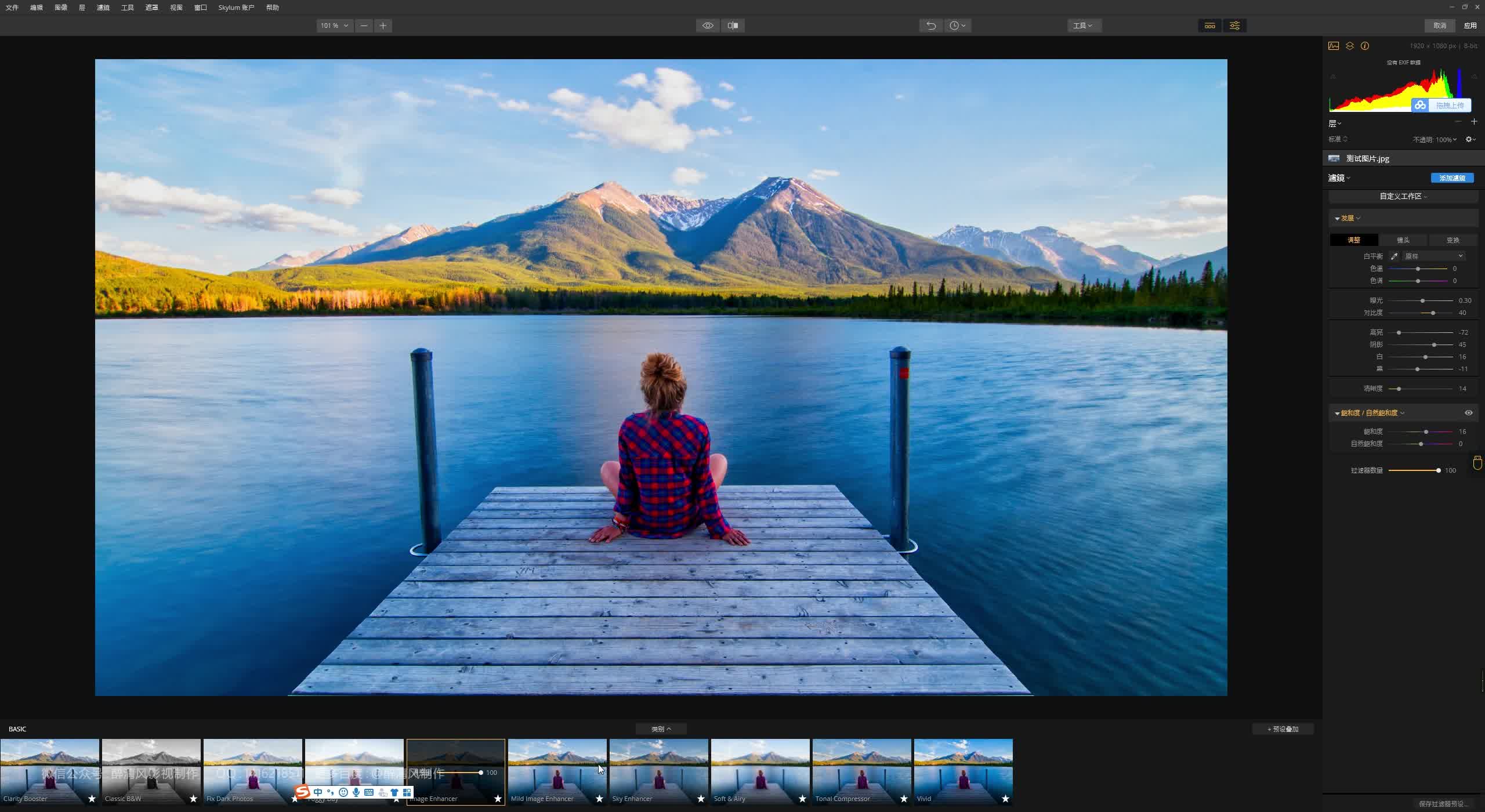
Task: Open the 101% zoom level dropdown
Action: point(334,26)
